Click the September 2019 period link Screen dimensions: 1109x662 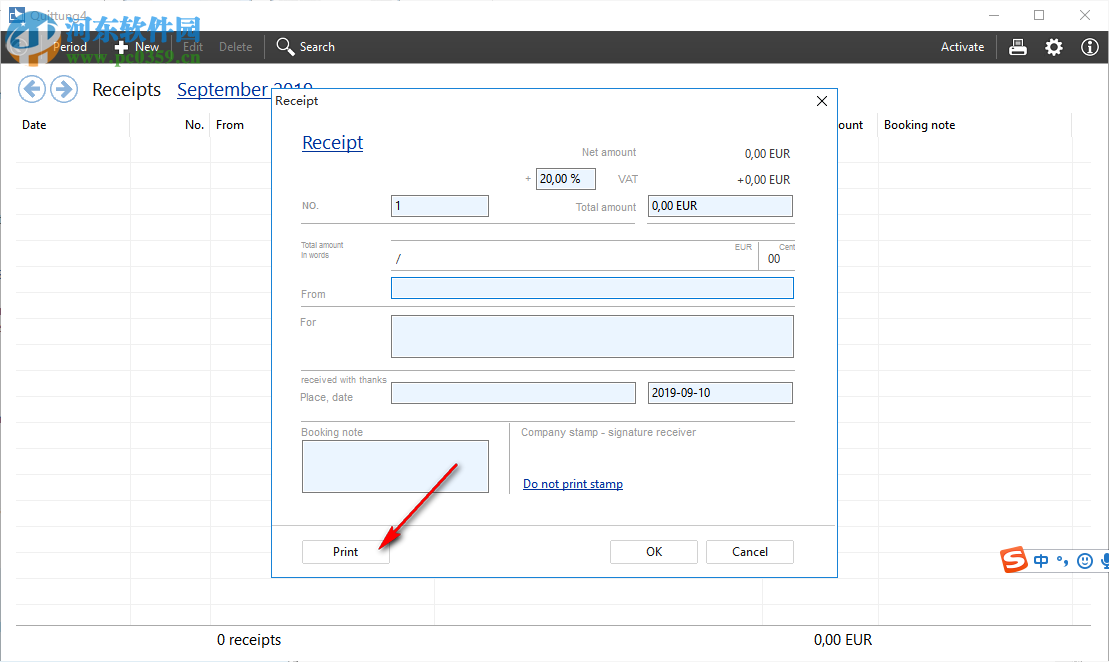(224, 90)
